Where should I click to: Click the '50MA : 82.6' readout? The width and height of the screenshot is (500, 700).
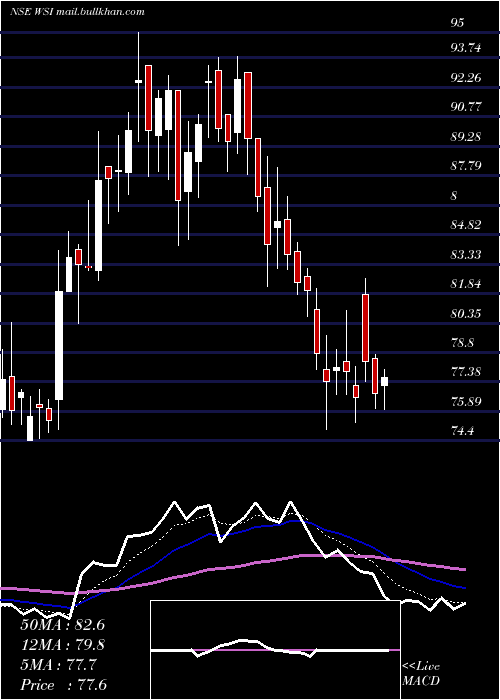[62, 625]
